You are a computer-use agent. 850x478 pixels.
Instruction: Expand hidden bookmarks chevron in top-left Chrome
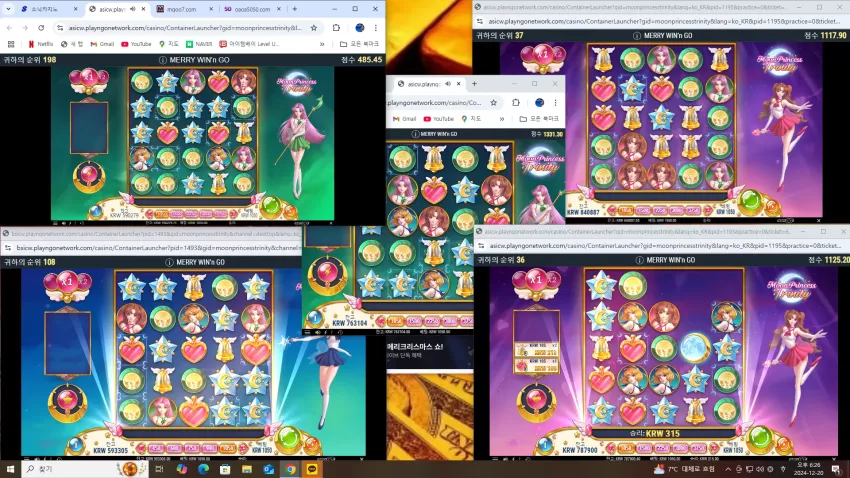(x=322, y=44)
